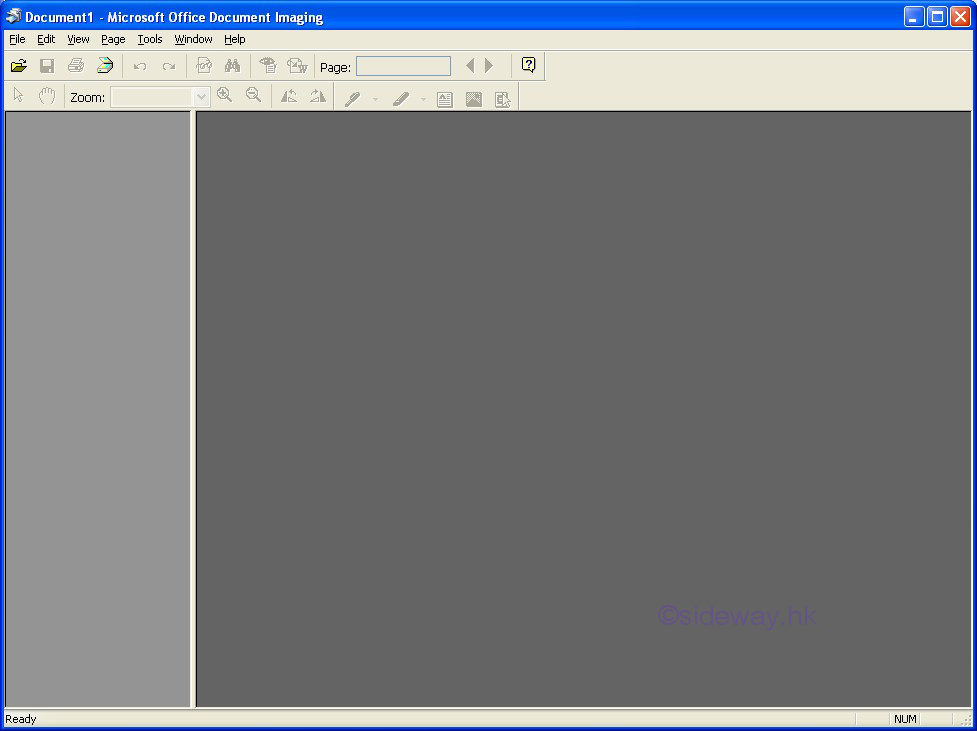Screen dimensions: 977x731
Task: Open the Edit menu
Action: click(x=46, y=39)
